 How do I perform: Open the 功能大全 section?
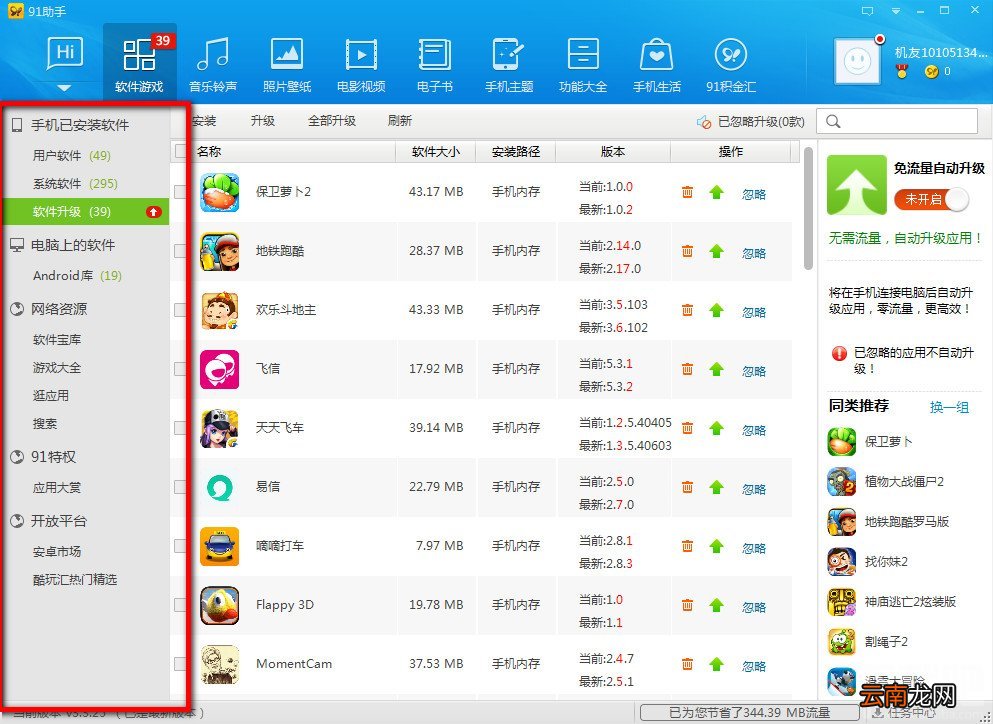click(x=583, y=63)
